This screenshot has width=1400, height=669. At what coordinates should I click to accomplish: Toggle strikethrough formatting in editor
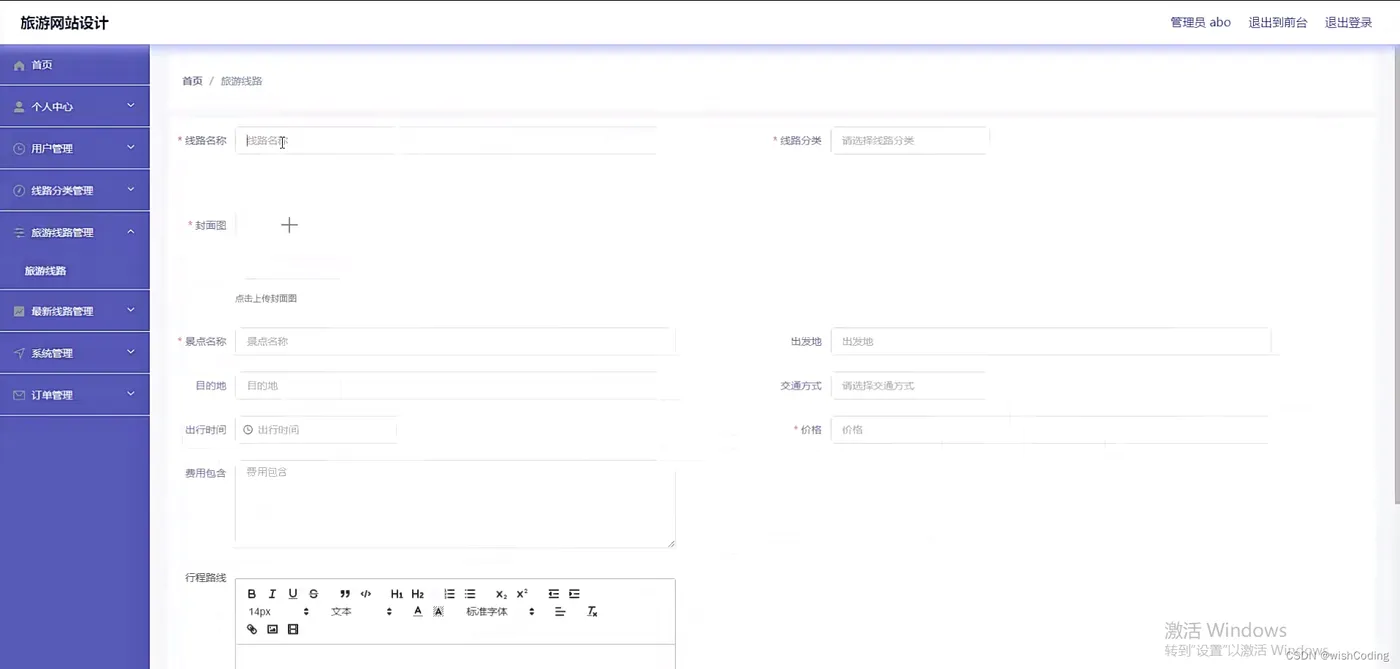click(x=314, y=594)
